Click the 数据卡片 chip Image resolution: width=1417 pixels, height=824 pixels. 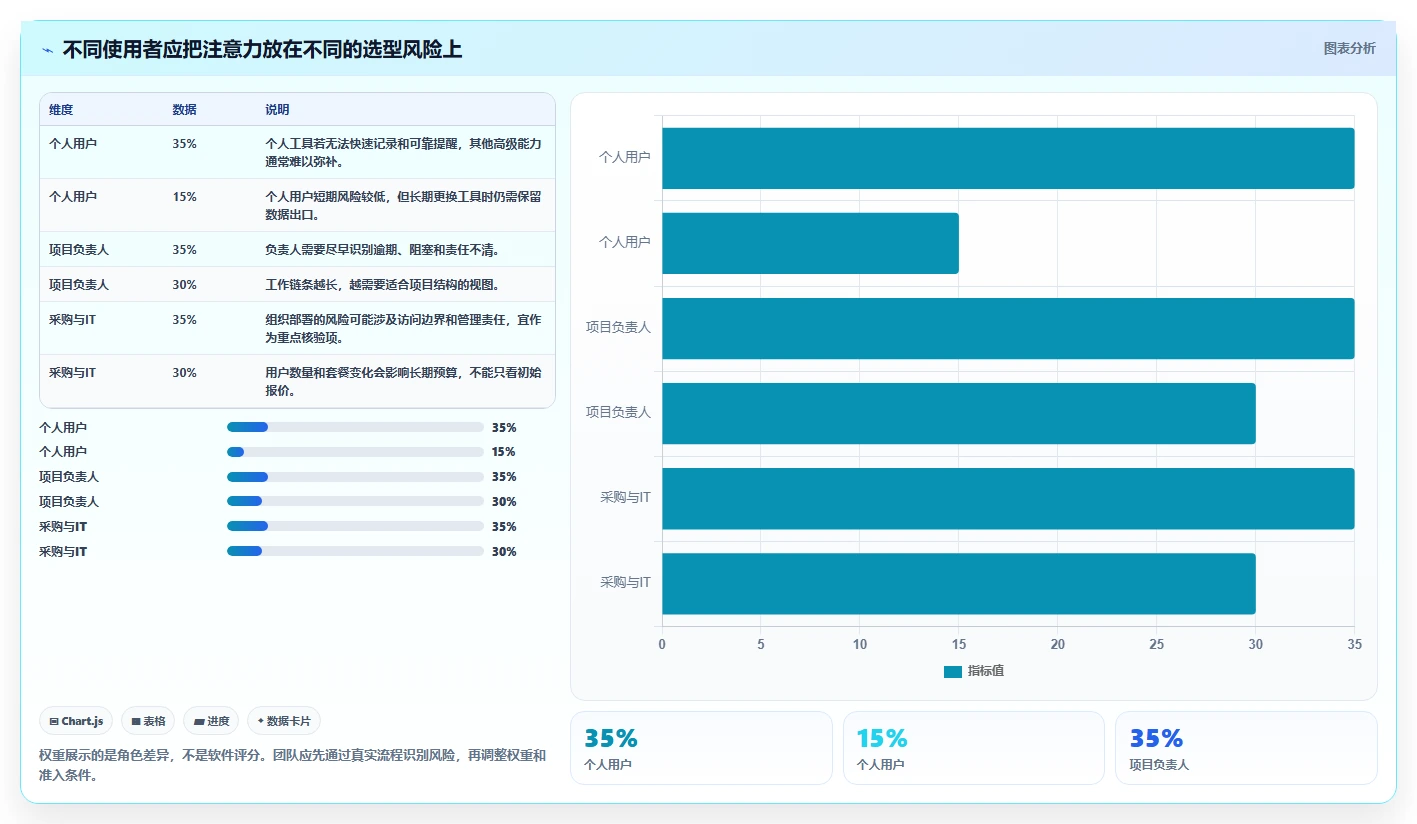(284, 721)
